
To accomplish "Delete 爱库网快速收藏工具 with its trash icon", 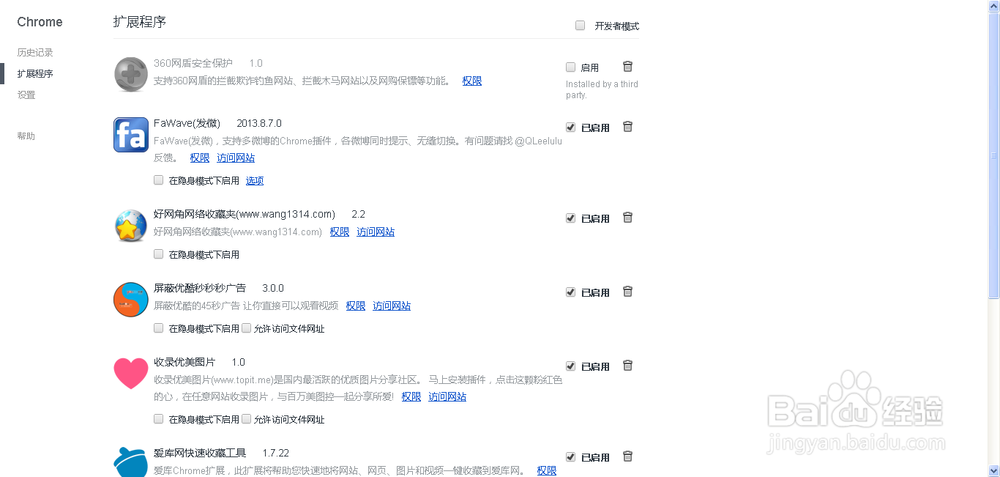I will click(x=628, y=456).
